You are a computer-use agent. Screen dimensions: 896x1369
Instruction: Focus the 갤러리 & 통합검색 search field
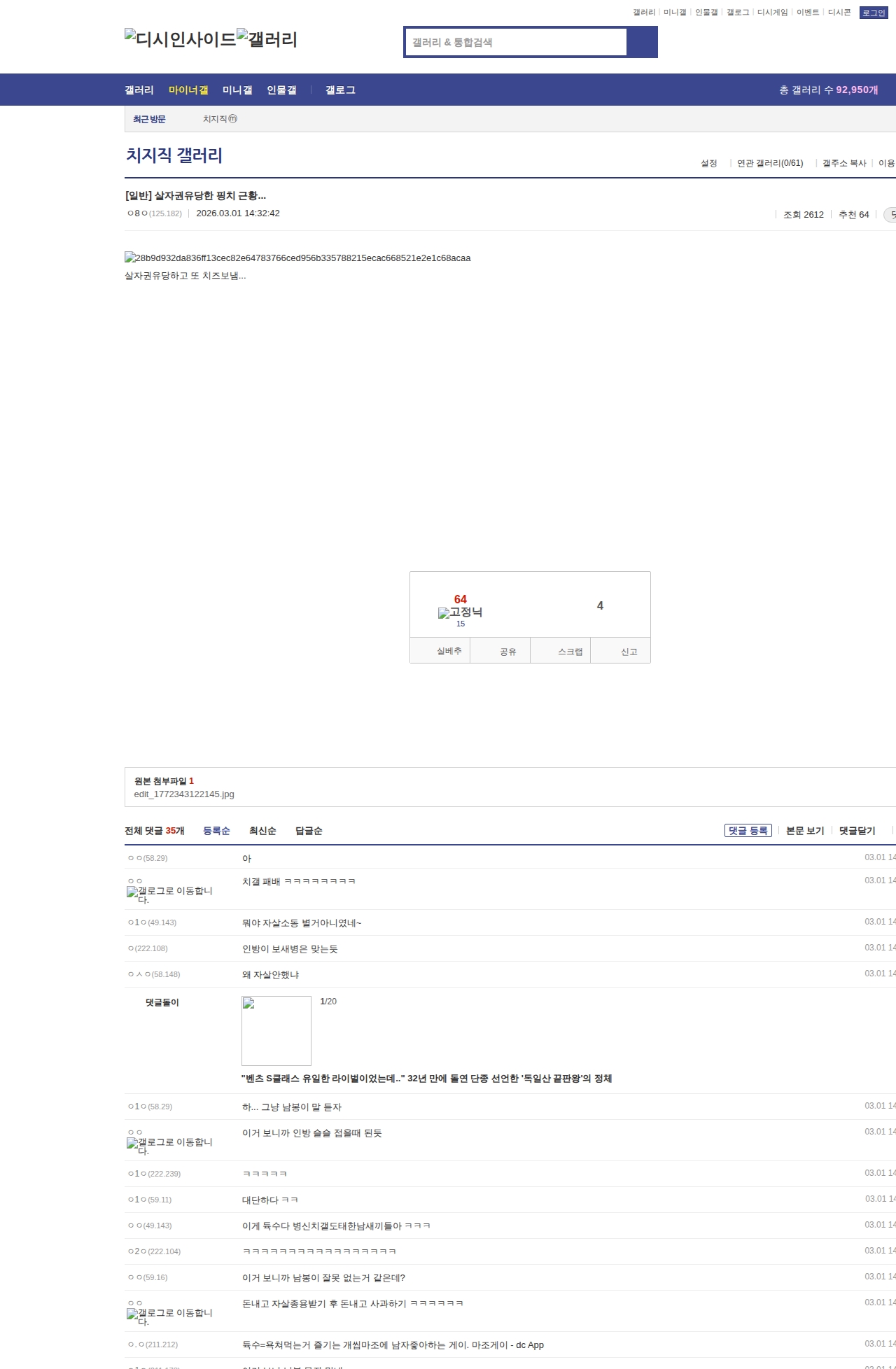pos(516,42)
